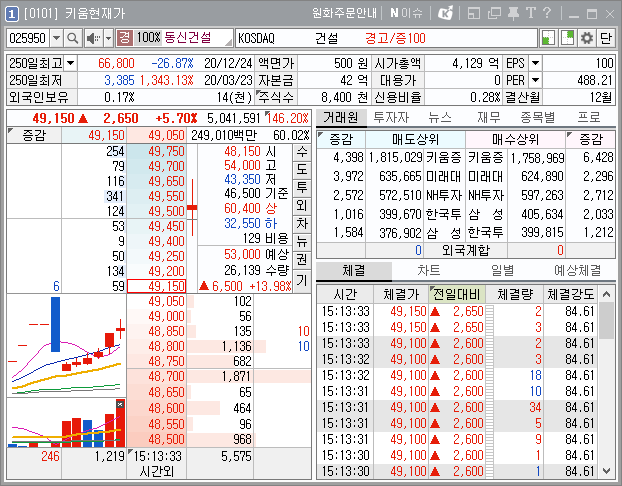Image resolution: width=622 pixels, height=486 pixels.
Task: Click the 시간외 label at bottom
Action: 157,471
